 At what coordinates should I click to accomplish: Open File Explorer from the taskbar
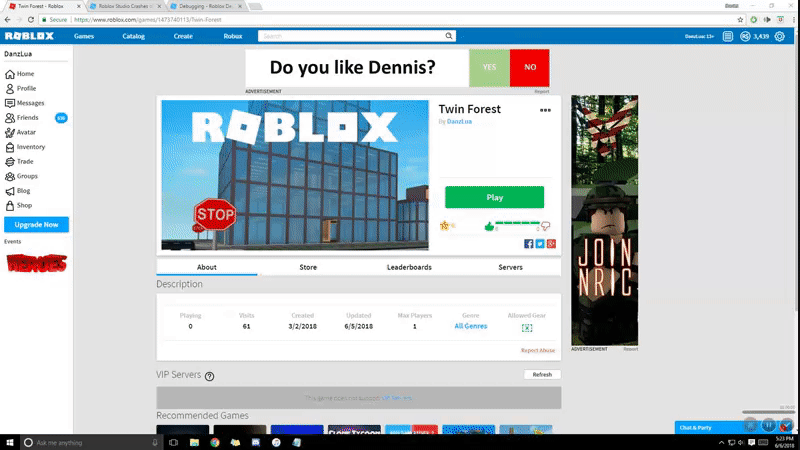click(x=194, y=442)
